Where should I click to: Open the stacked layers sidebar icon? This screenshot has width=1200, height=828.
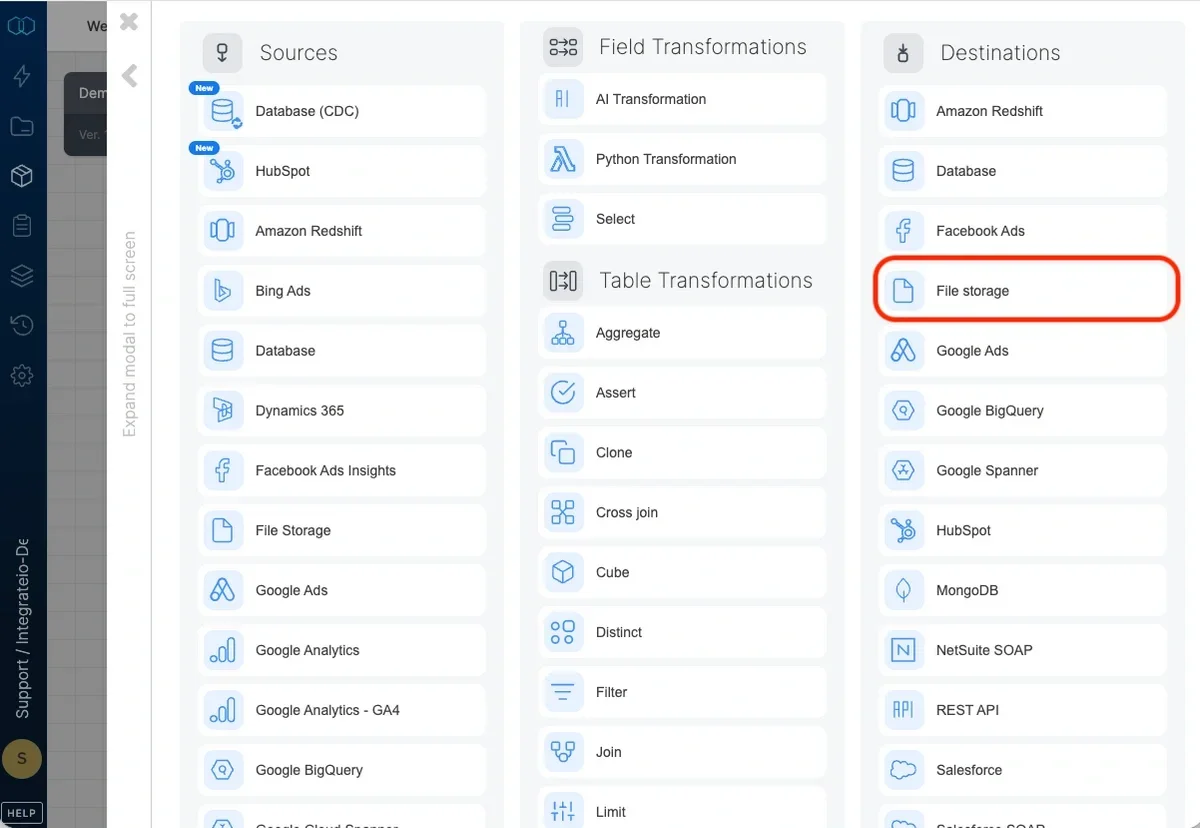point(22,276)
